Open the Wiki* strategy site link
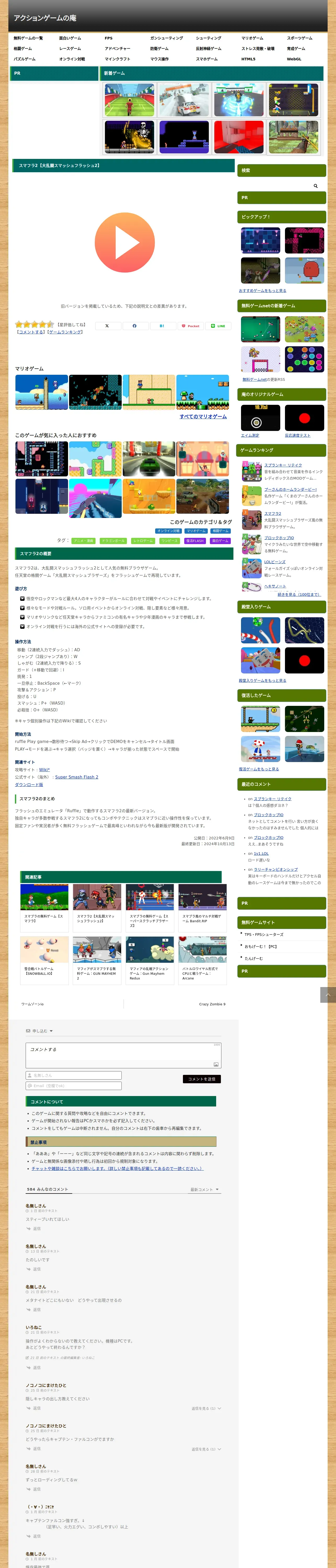The width and height of the screenshot is (336, 1568). tap(44, 769)
